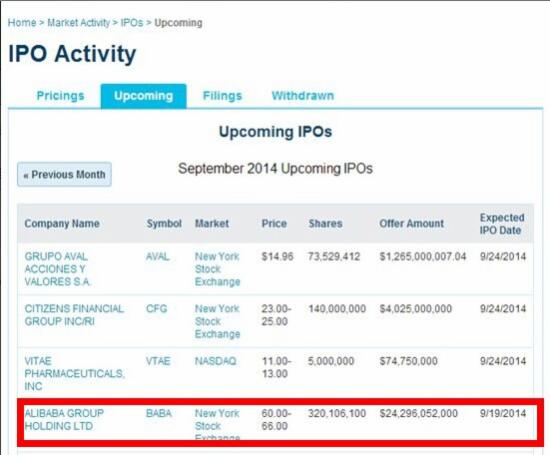This screenshot has height=455, width=550.
Task: Click the September 2014 Upcoming IPOs heading
Action: [275, 169]
